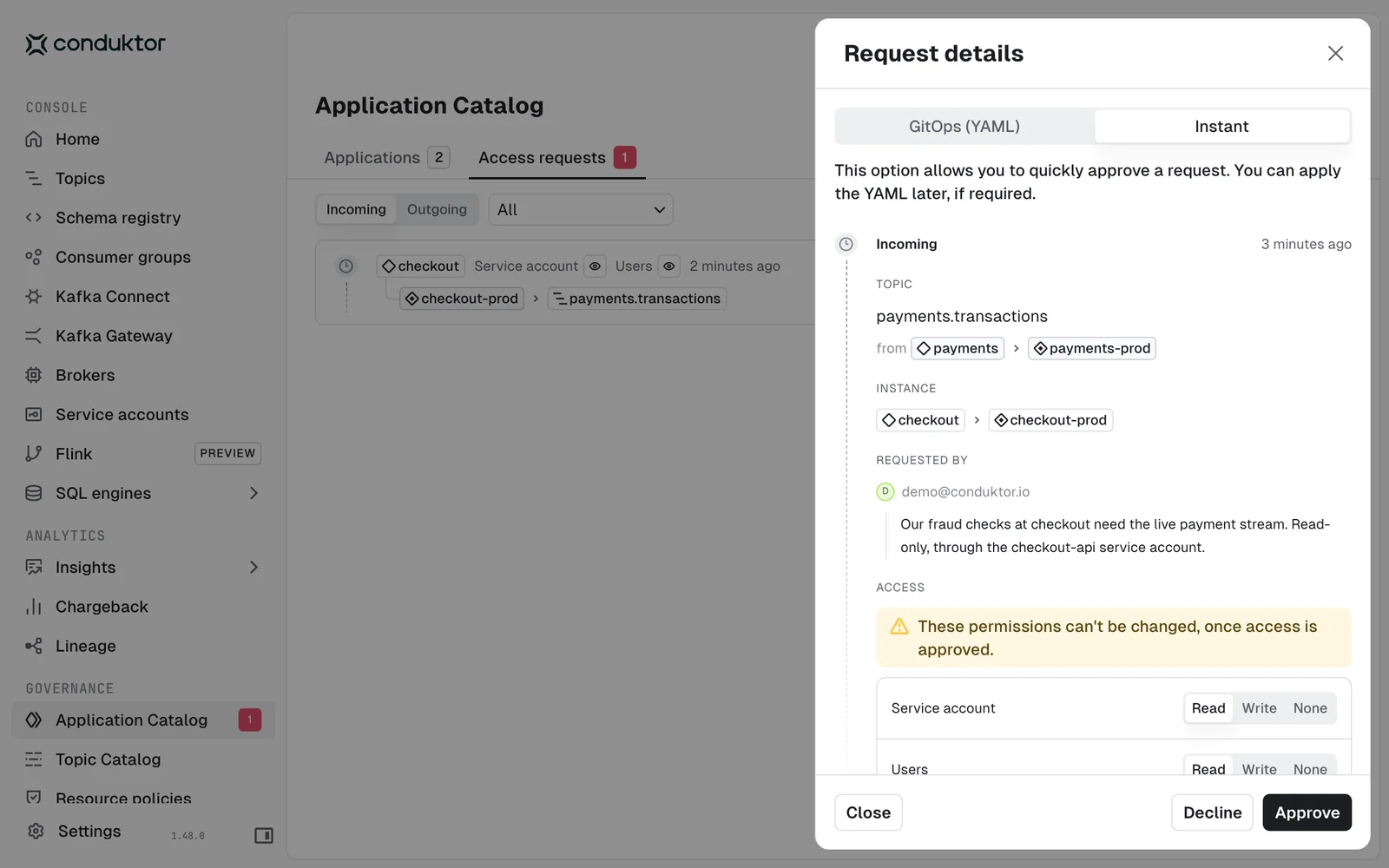
Task: Approve the access request
Action: [x=1307, y=812]
